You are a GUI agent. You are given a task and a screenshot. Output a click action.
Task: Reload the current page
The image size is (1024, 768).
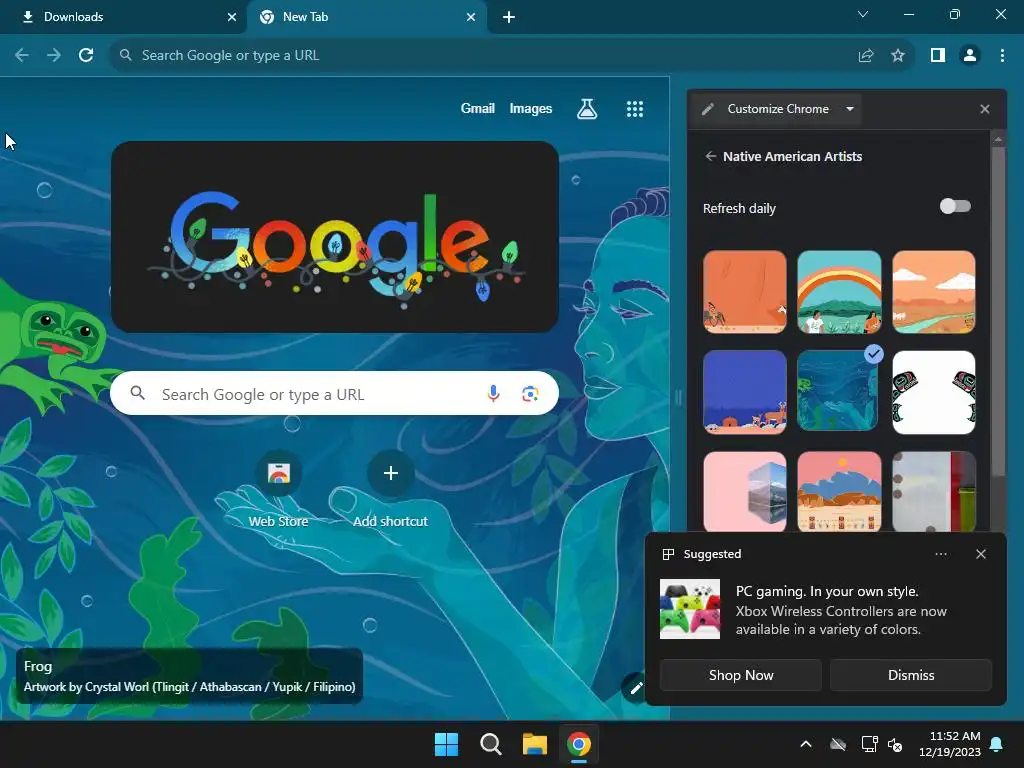point(86,56)
